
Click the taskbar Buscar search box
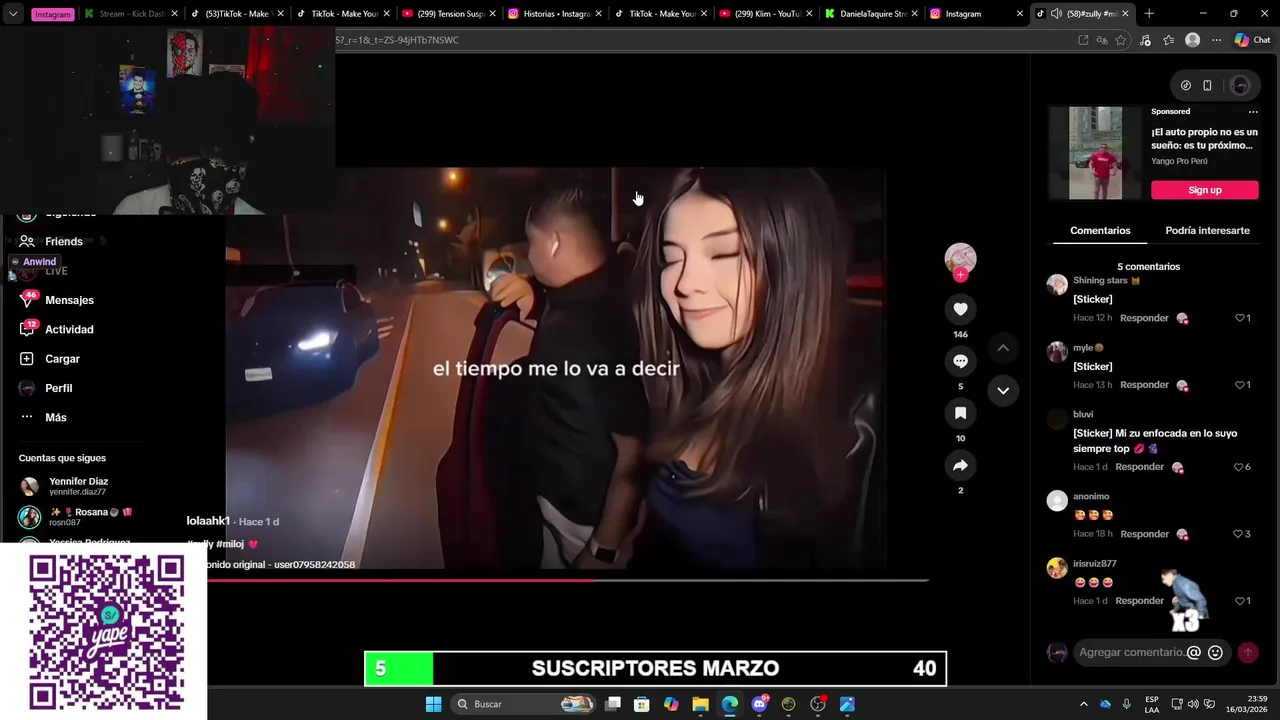[x=522, y=704]
